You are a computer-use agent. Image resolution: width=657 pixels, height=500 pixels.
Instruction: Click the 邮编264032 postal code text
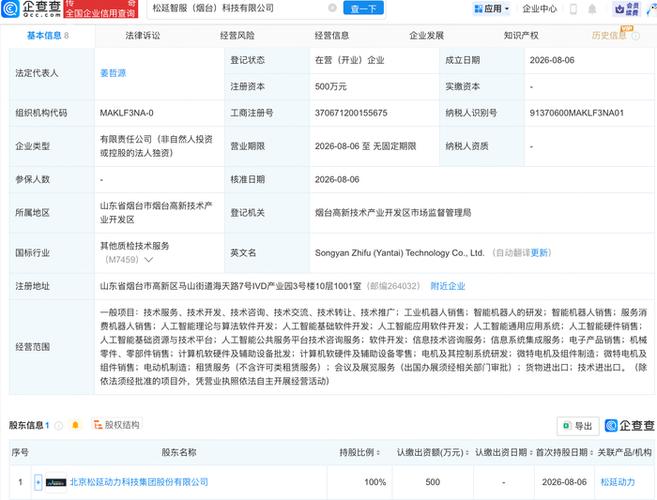[393, 286]
